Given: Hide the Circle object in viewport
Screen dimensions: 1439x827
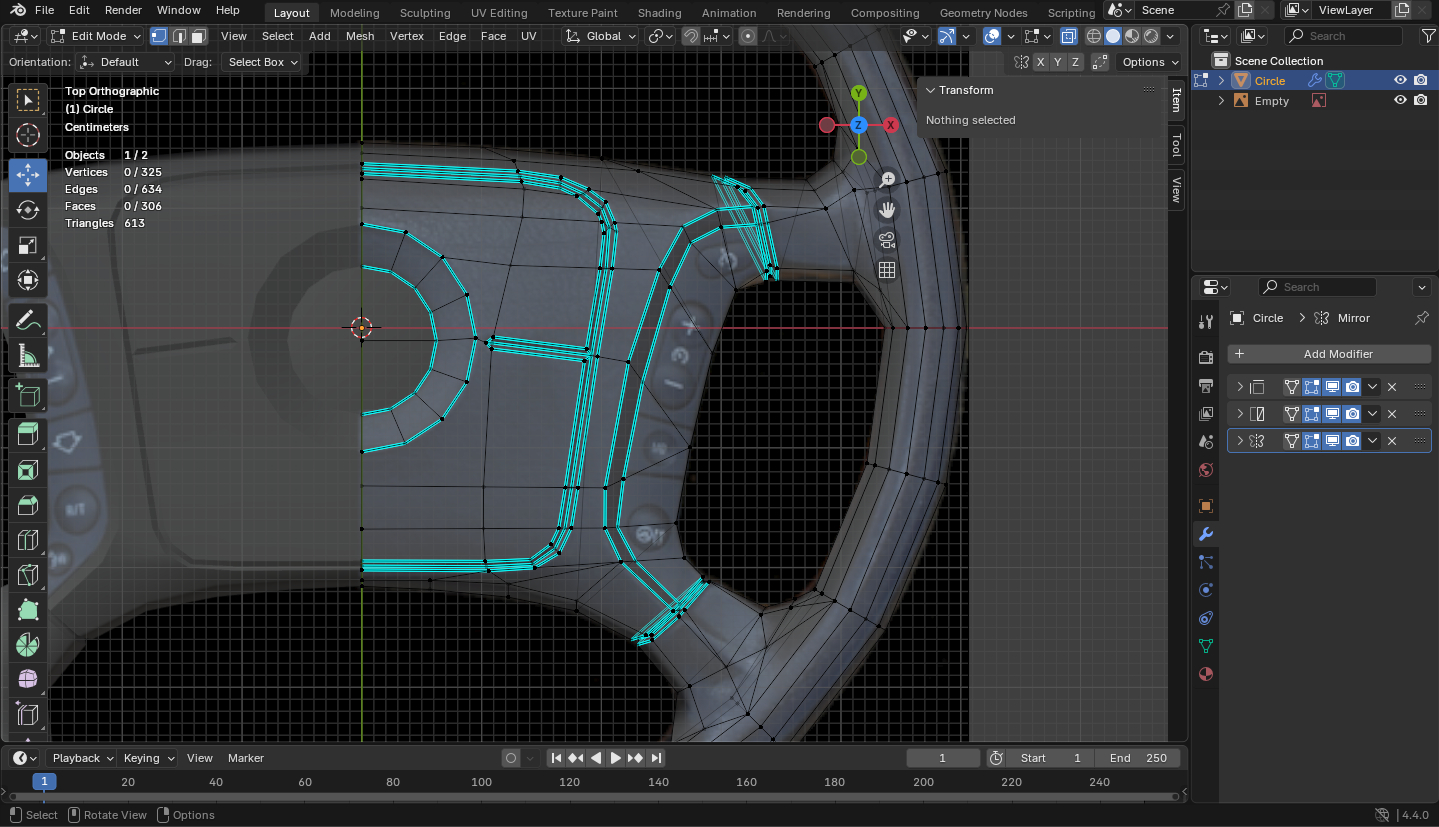Looking at the screenshot, I should 1400,81.
